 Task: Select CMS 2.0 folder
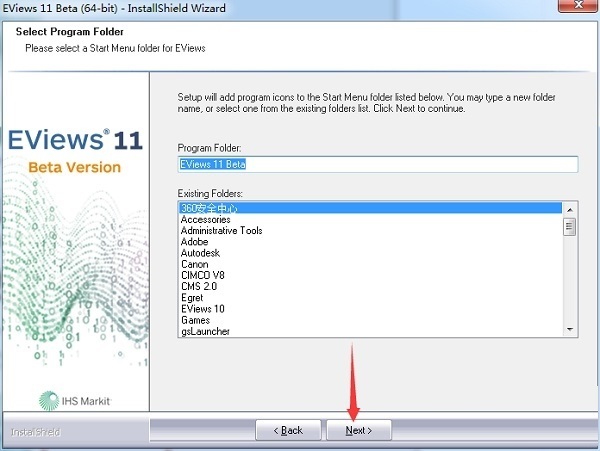coord(370,286)
